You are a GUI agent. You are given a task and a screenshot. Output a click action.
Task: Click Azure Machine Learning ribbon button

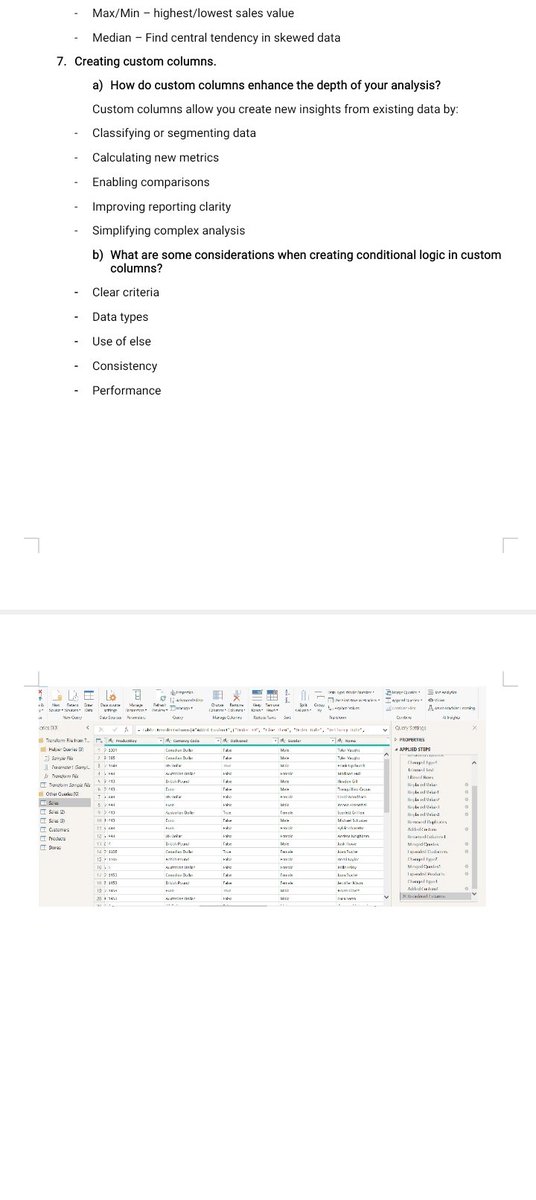(453, 708)
